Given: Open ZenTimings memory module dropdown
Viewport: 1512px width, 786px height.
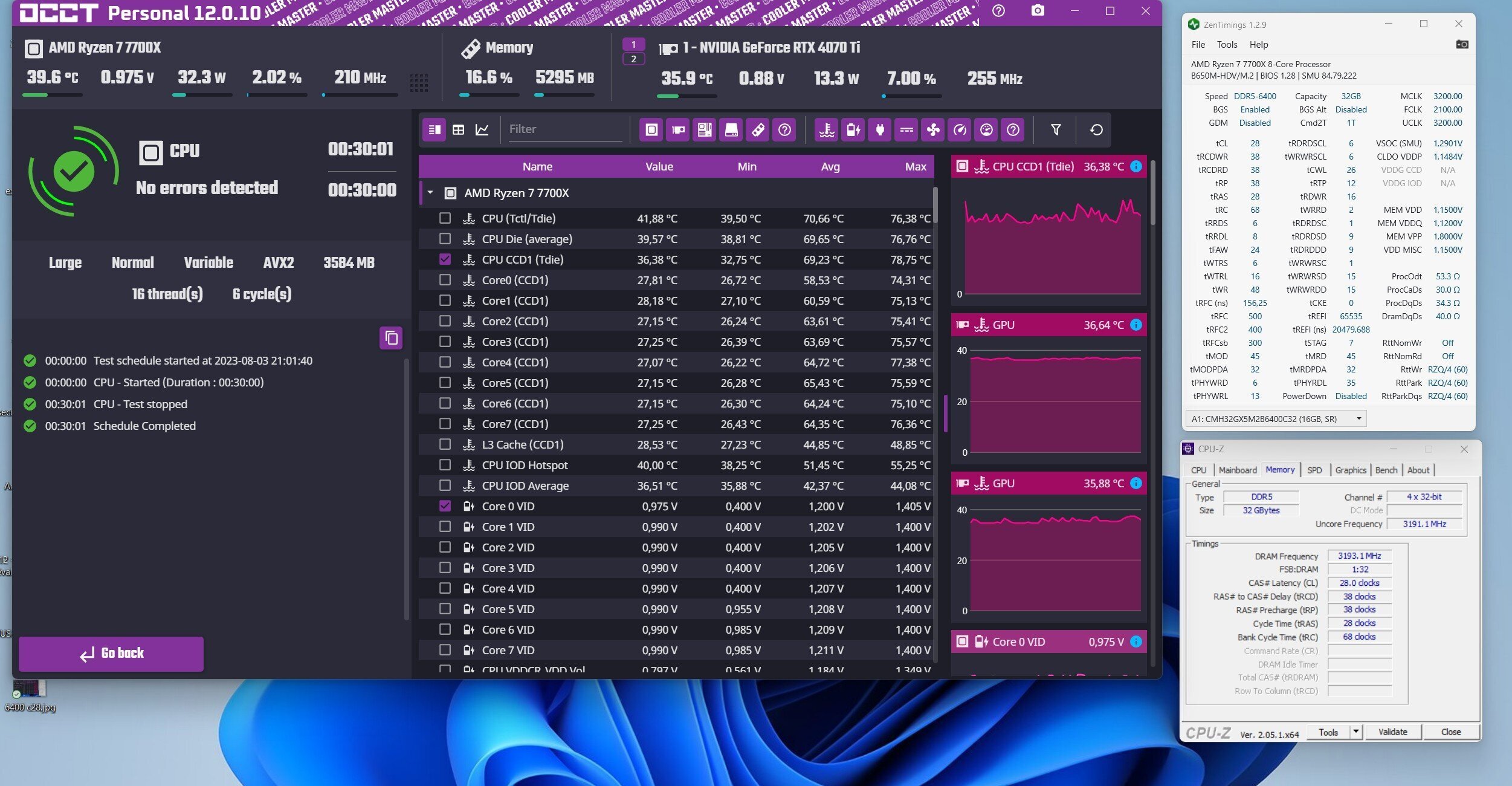Looking at the screenshot, I should 1275,418.
